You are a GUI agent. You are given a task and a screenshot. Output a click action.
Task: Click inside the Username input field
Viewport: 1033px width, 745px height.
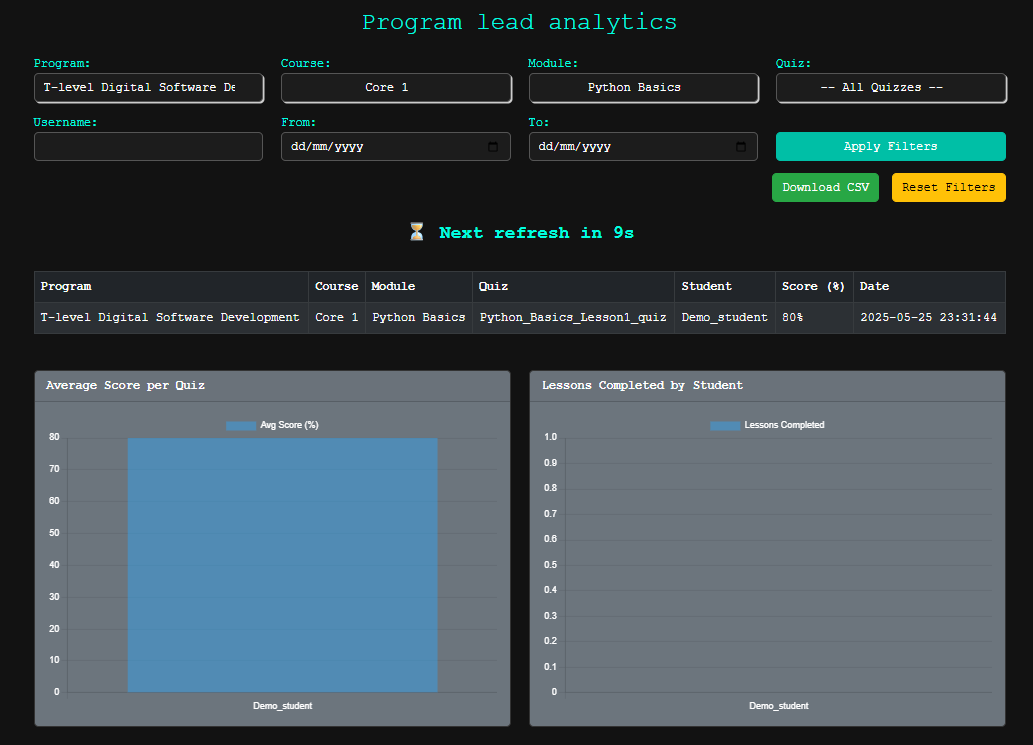pyautogui.click(x=148, y=146)
